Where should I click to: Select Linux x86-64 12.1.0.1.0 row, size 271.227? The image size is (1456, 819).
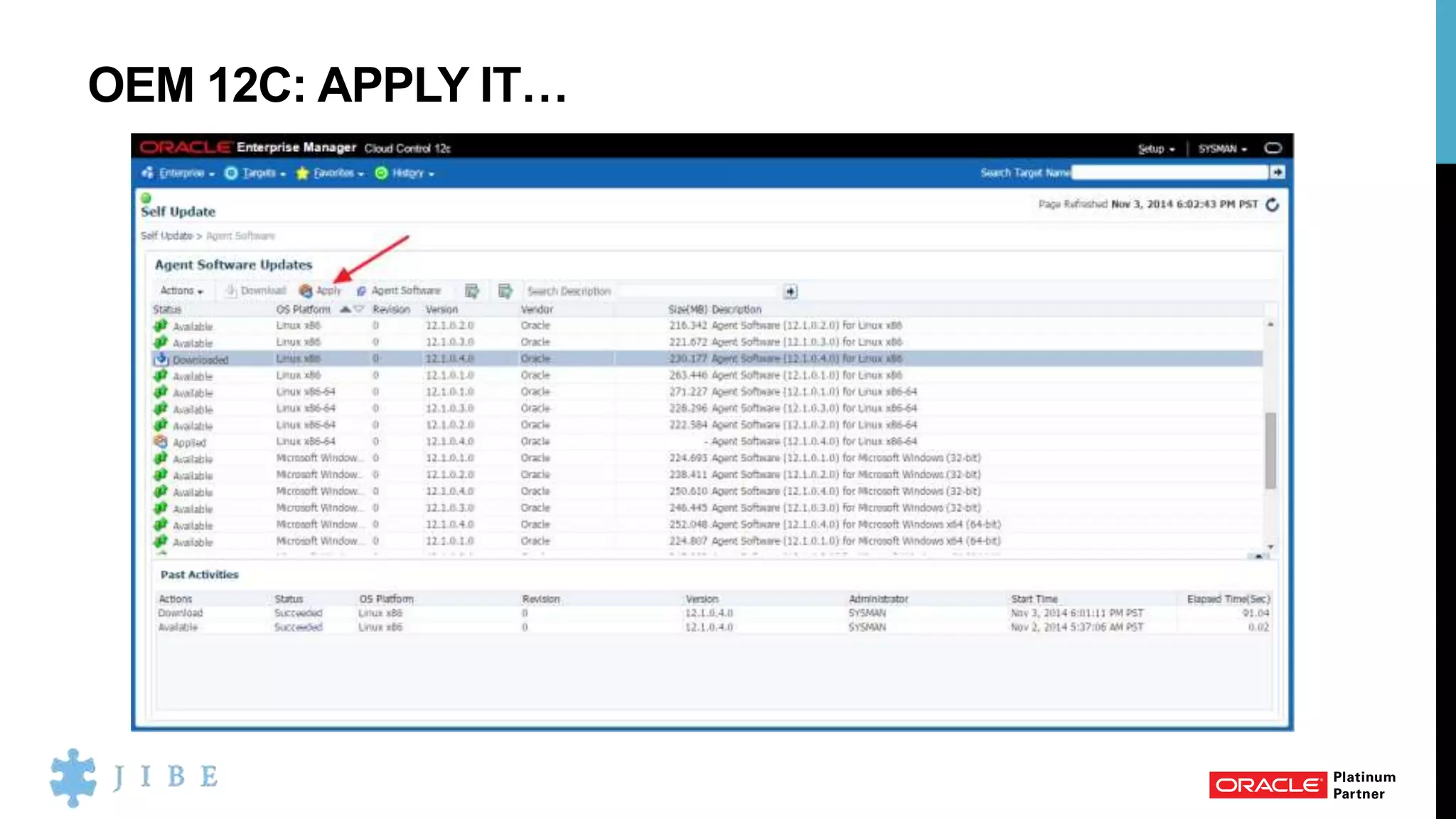point(707,392)
